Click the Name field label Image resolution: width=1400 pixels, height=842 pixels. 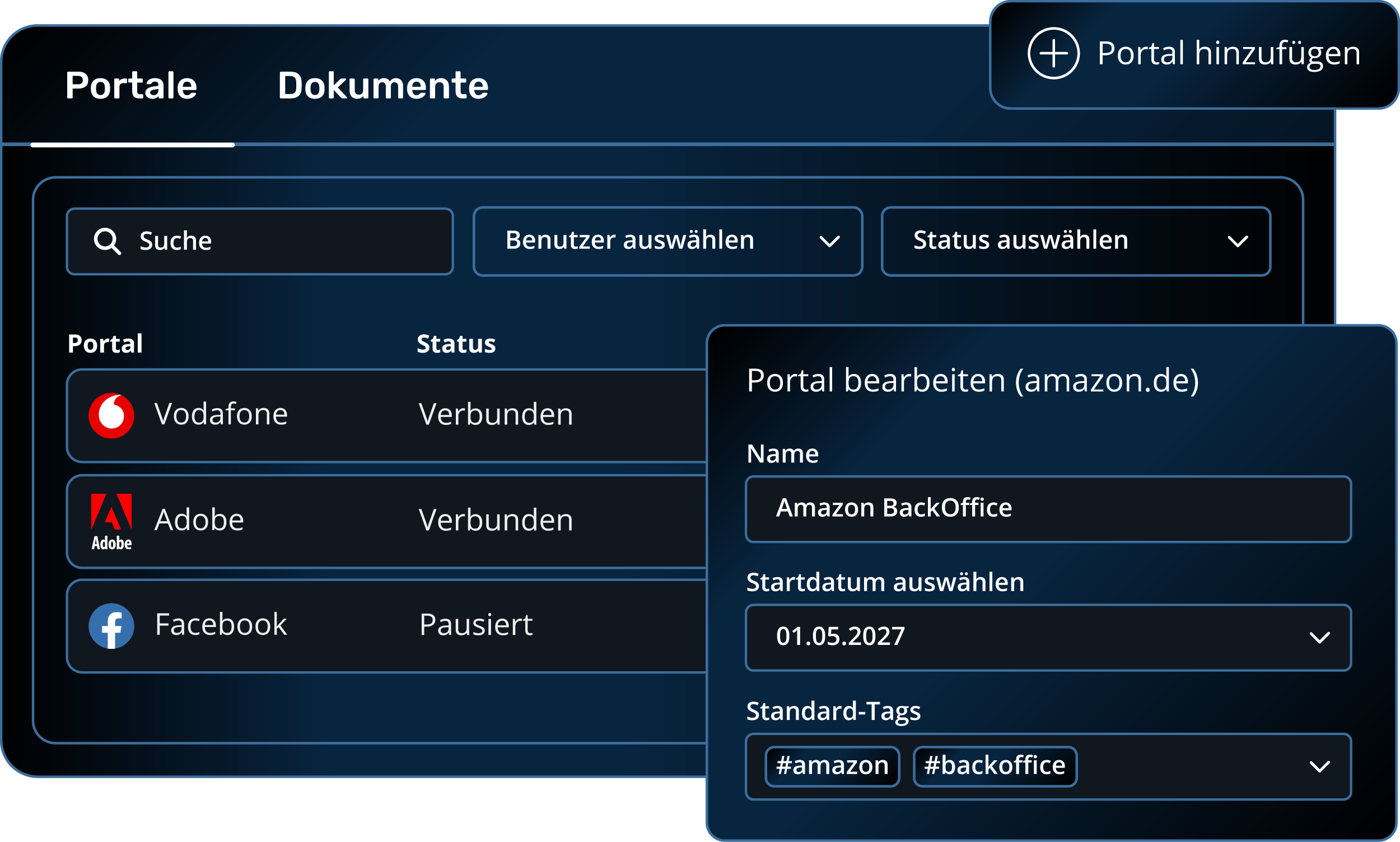782,453
